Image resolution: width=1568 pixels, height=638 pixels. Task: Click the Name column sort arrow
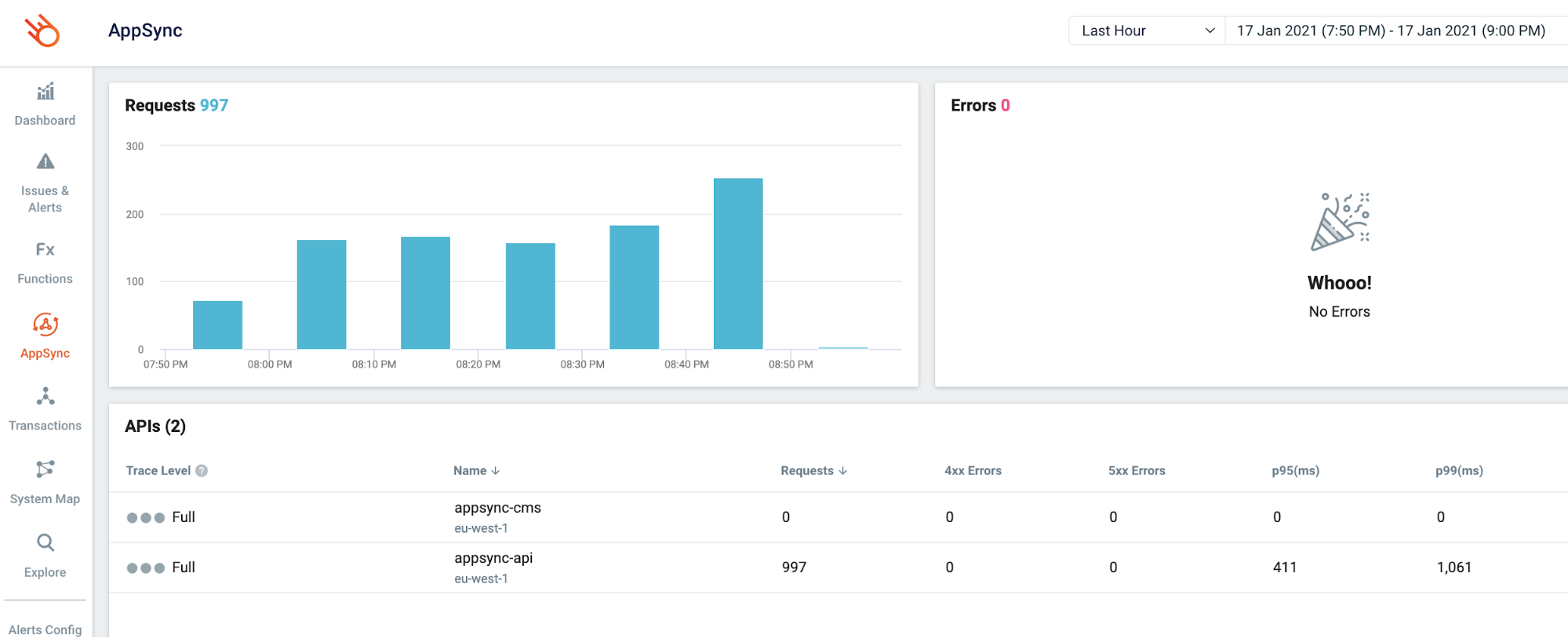495,470
